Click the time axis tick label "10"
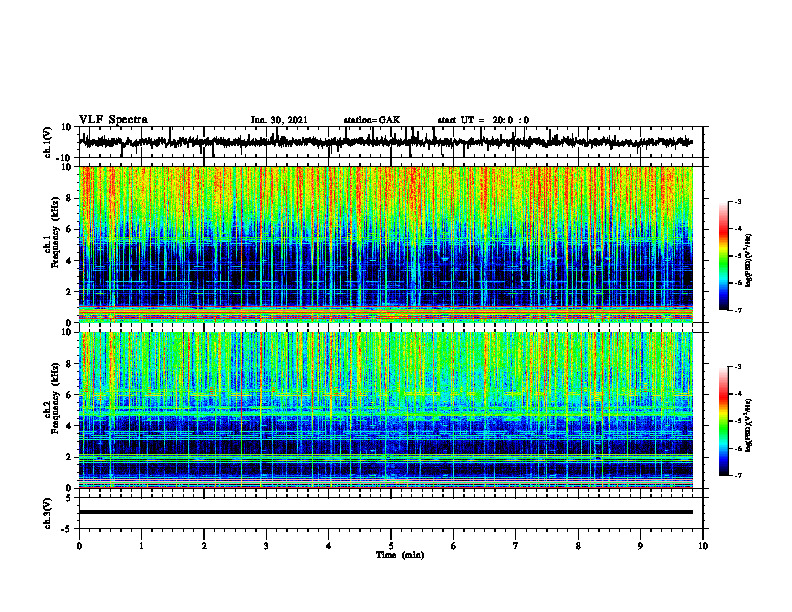The height and width of the screenshot is (612, 792). (x=703, y=546)
